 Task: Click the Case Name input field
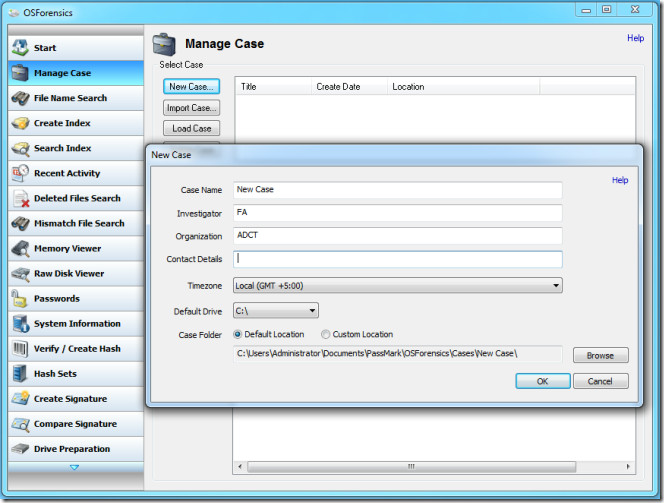[398, 190]
